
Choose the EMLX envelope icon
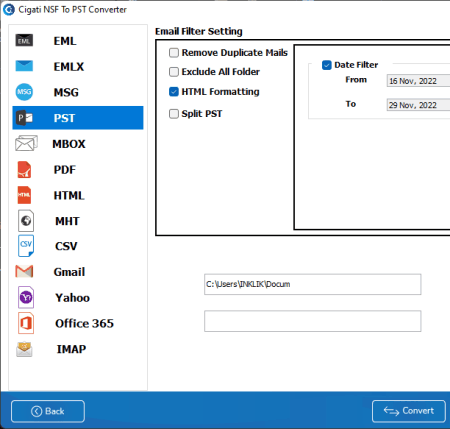coord(24,66)
